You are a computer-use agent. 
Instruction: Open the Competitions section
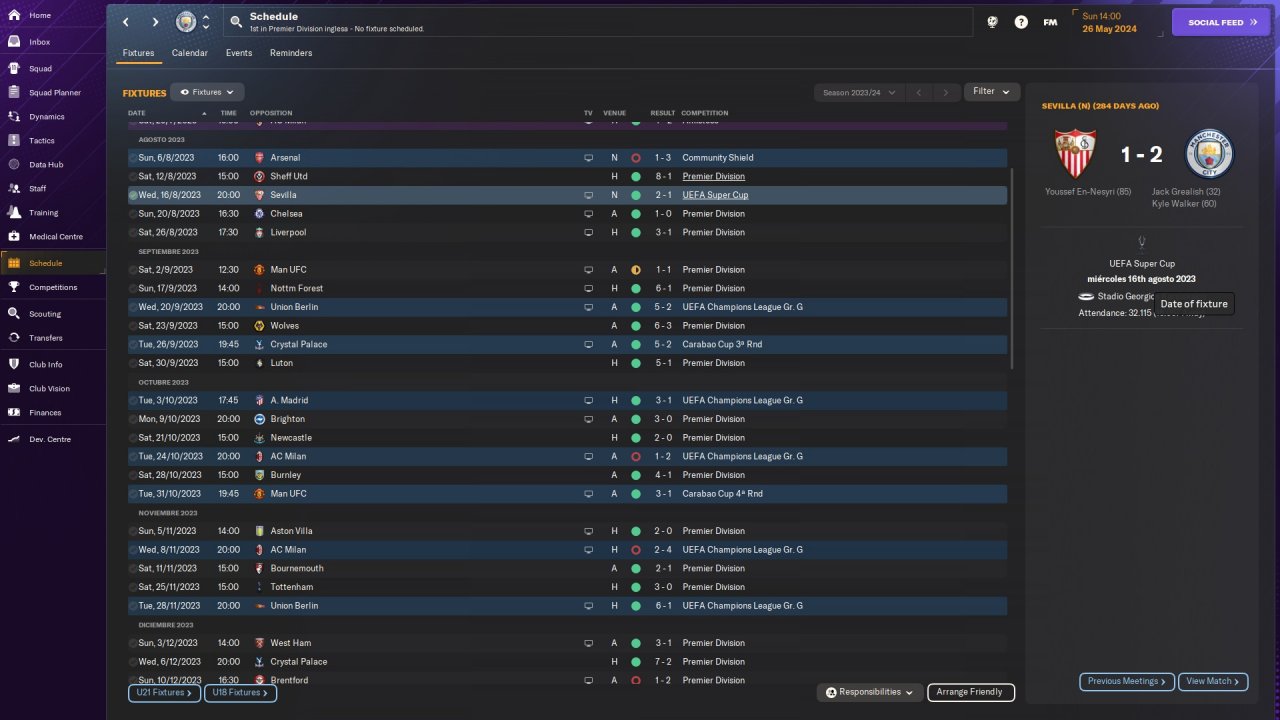coord(53,287)
